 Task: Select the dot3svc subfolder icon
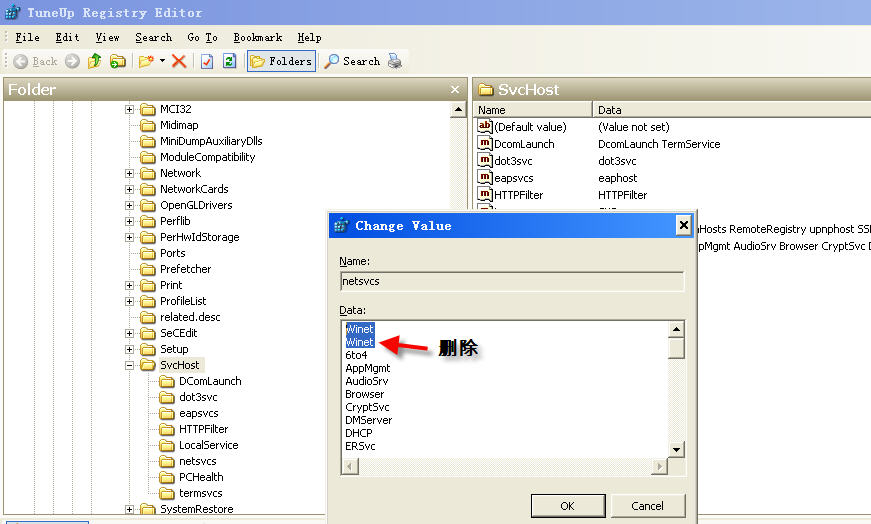(x=167, y=397)
